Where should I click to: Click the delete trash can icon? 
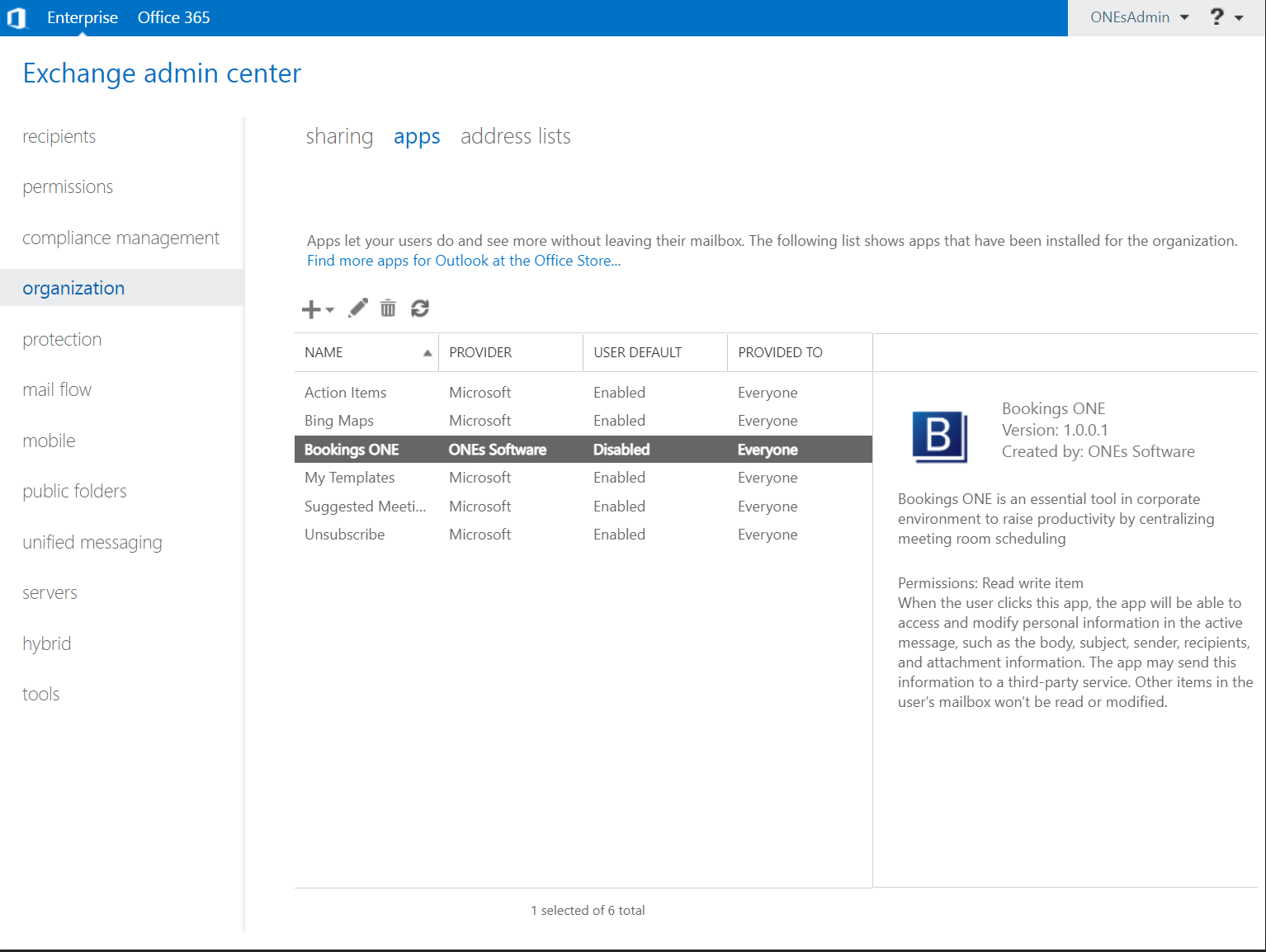[388, 309]
